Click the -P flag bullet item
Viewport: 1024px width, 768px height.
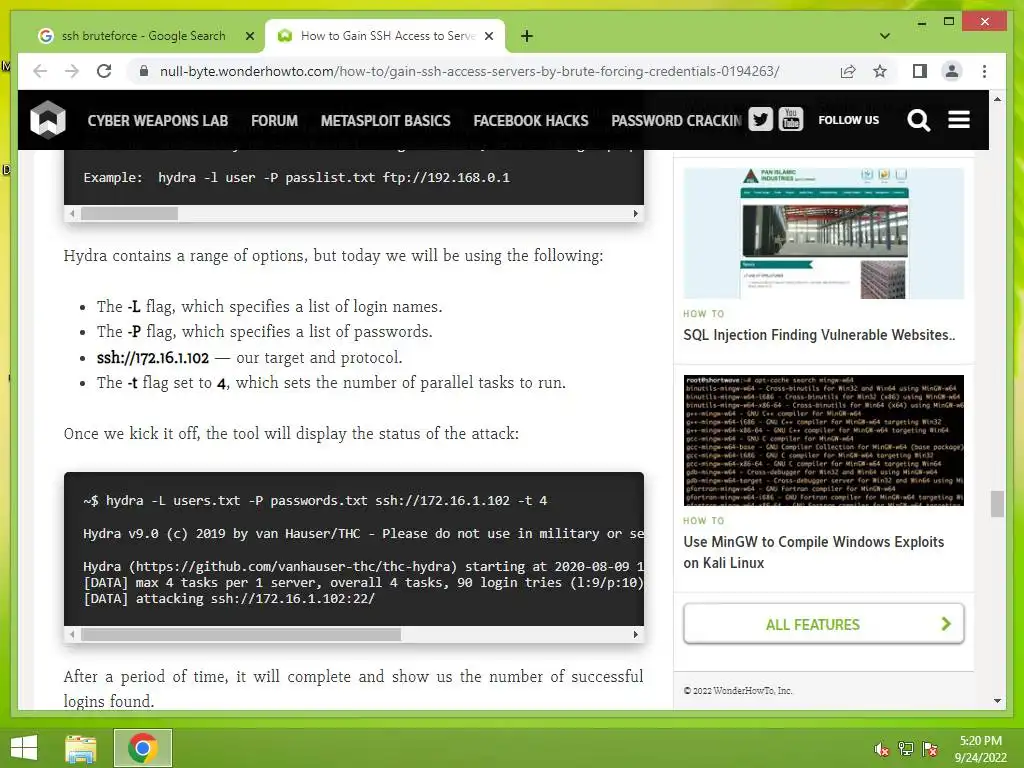tap(264, 332)
